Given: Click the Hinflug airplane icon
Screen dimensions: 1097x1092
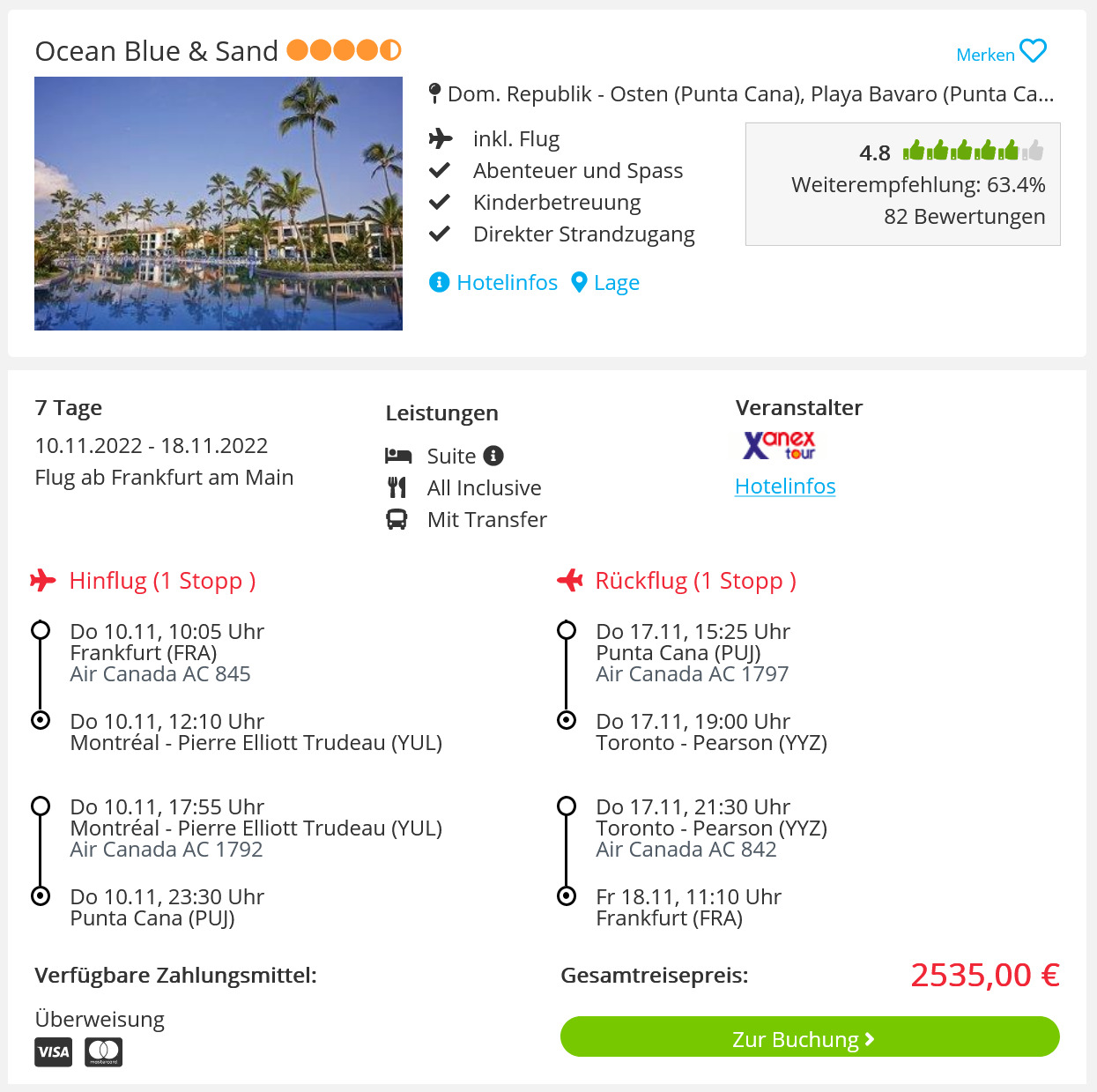Looking at the screenshot, I should pyautogui.click(x=42, y=580).
